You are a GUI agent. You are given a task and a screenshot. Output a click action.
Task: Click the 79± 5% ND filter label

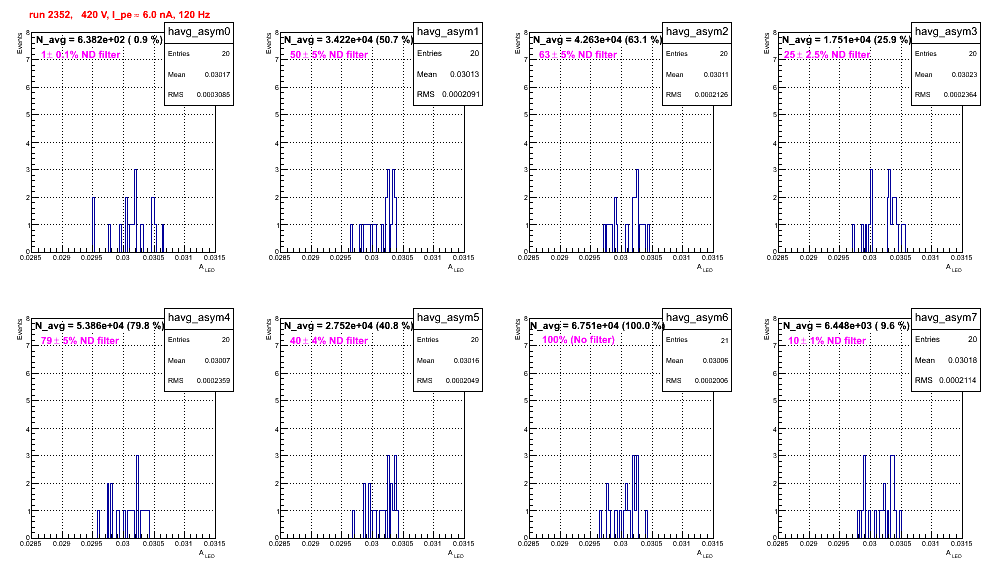(x=80, y=341)
